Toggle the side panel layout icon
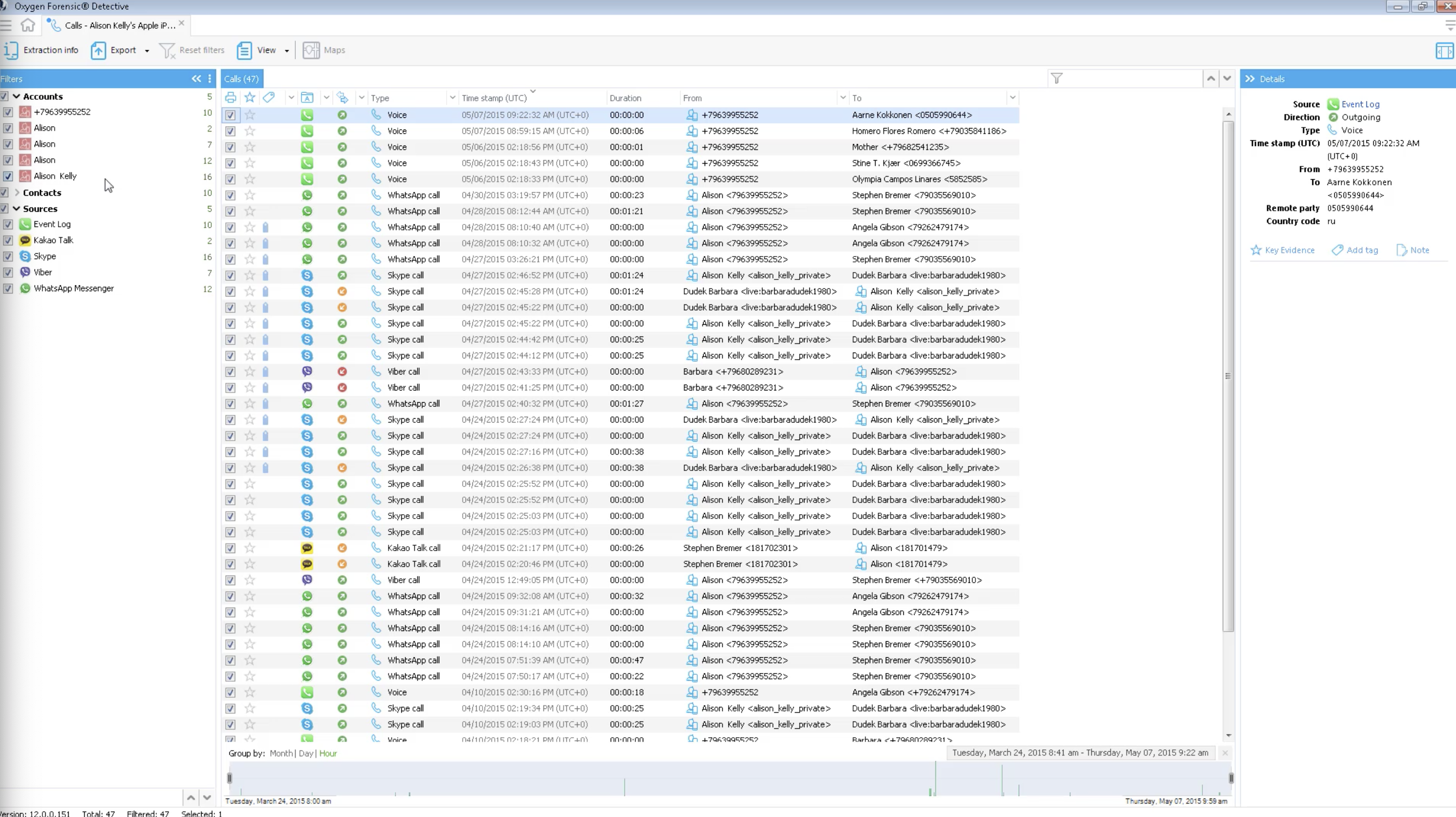 point(1444,51)
